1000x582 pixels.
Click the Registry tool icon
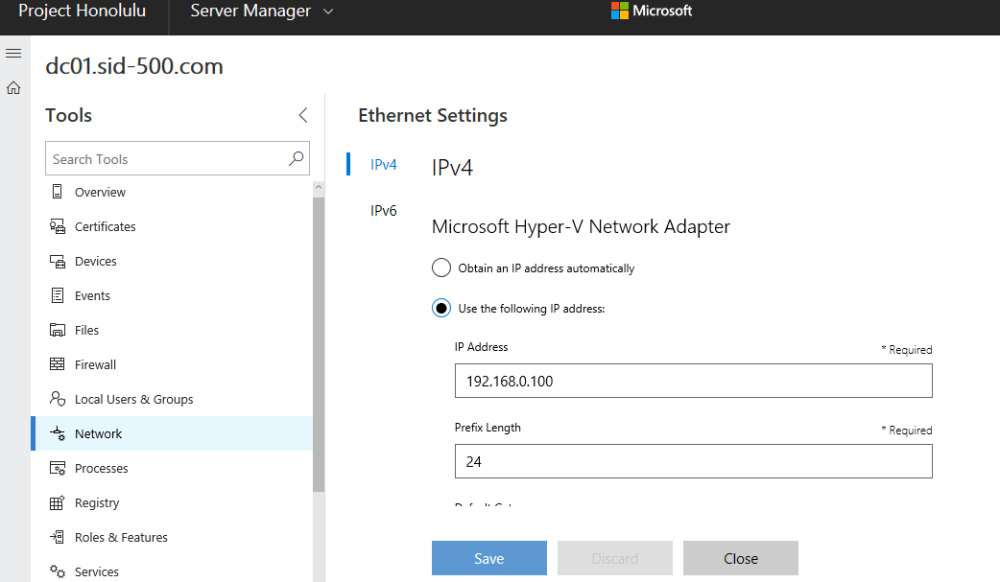[57, 503]
